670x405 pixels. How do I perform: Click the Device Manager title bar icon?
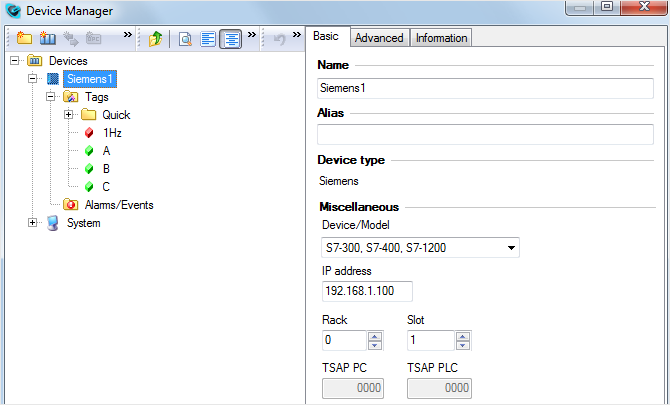coord(14,11)
